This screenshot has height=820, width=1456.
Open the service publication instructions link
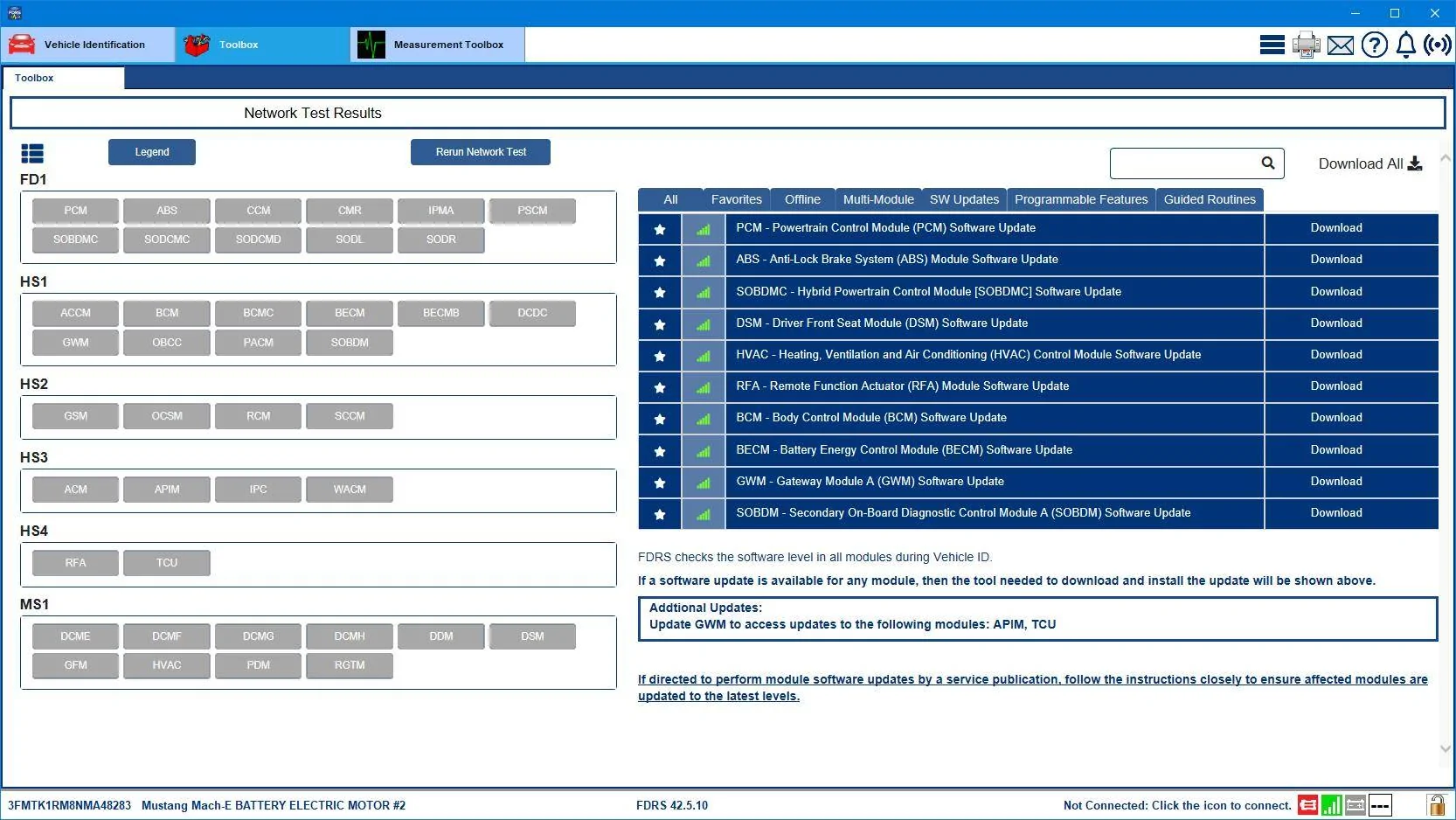(1032, 687)
